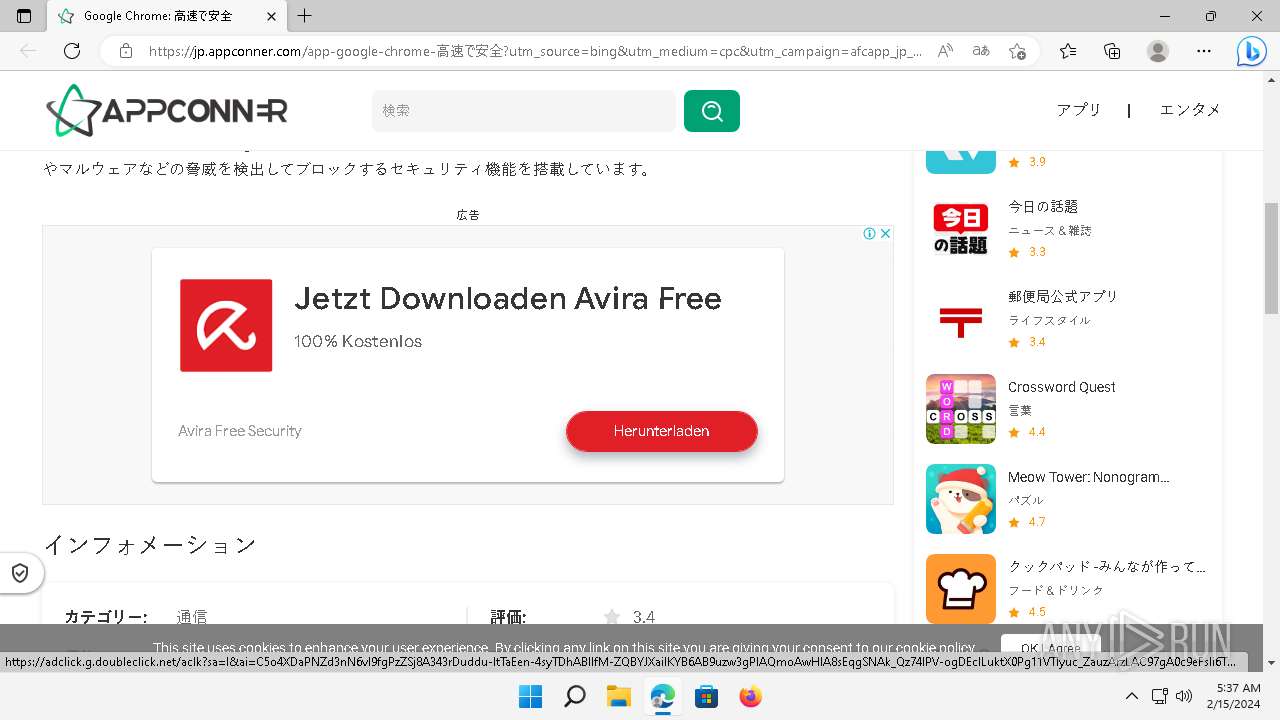Add this page to favorites star icon
This screenshot has width=1280, height=720.
[x=1017, y=51]
